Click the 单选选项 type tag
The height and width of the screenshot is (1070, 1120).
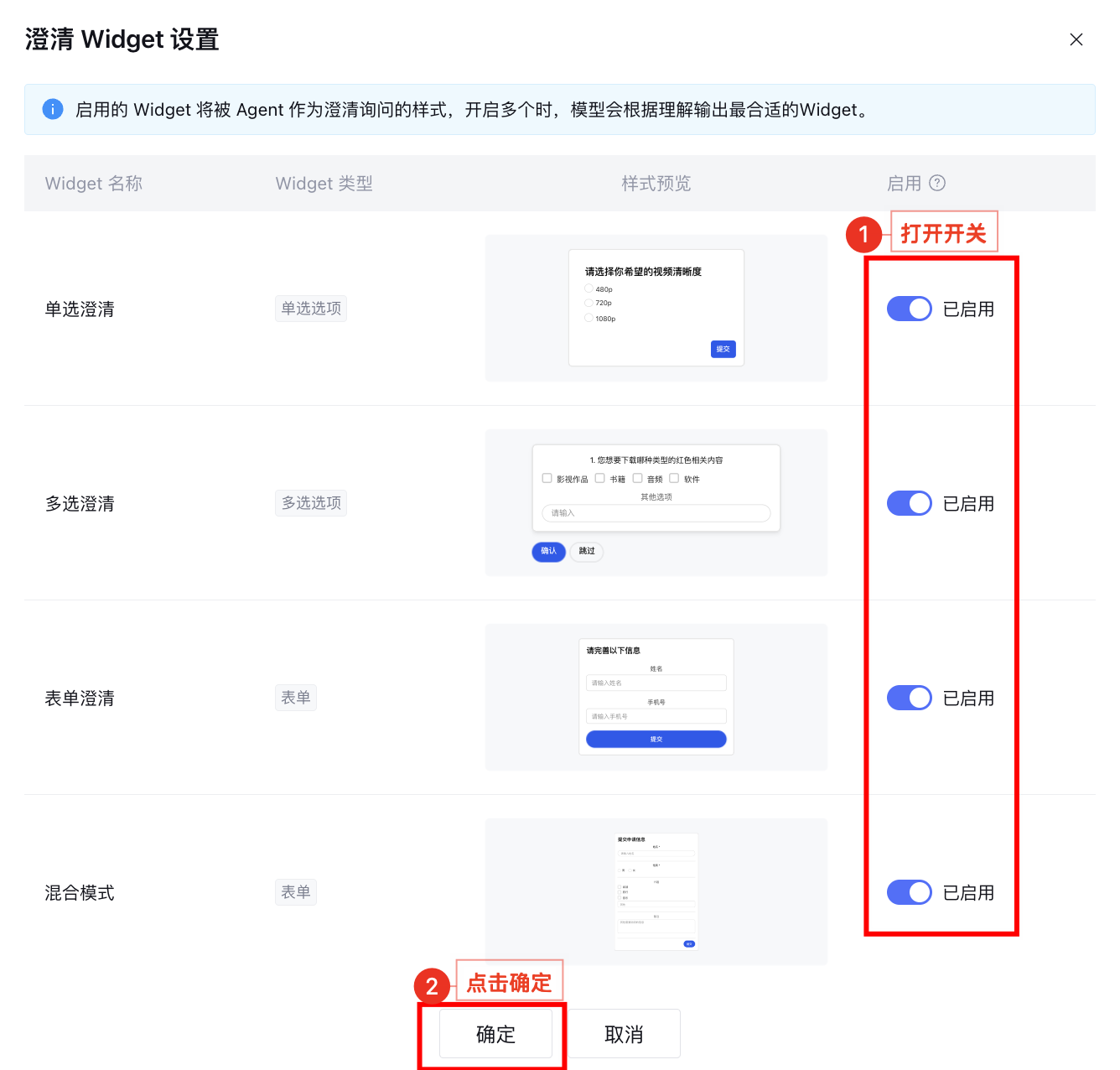(311, 309)
